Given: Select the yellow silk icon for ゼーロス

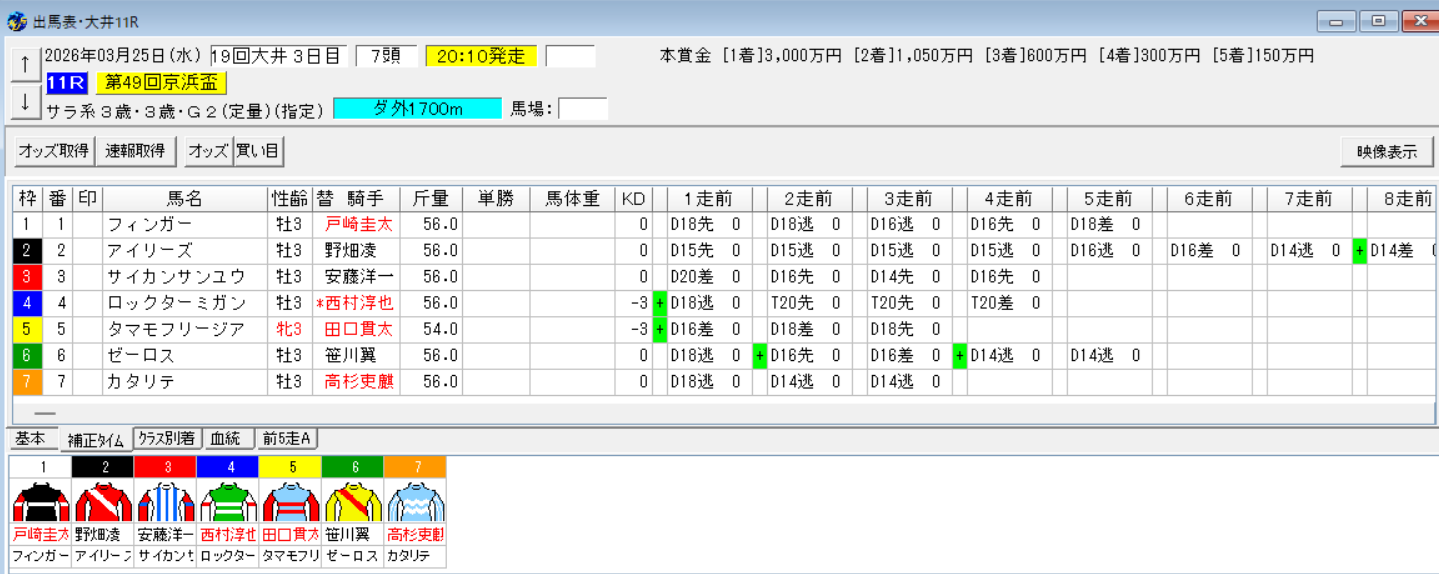Looking at the screenshot, I should (x=351, y=501).
